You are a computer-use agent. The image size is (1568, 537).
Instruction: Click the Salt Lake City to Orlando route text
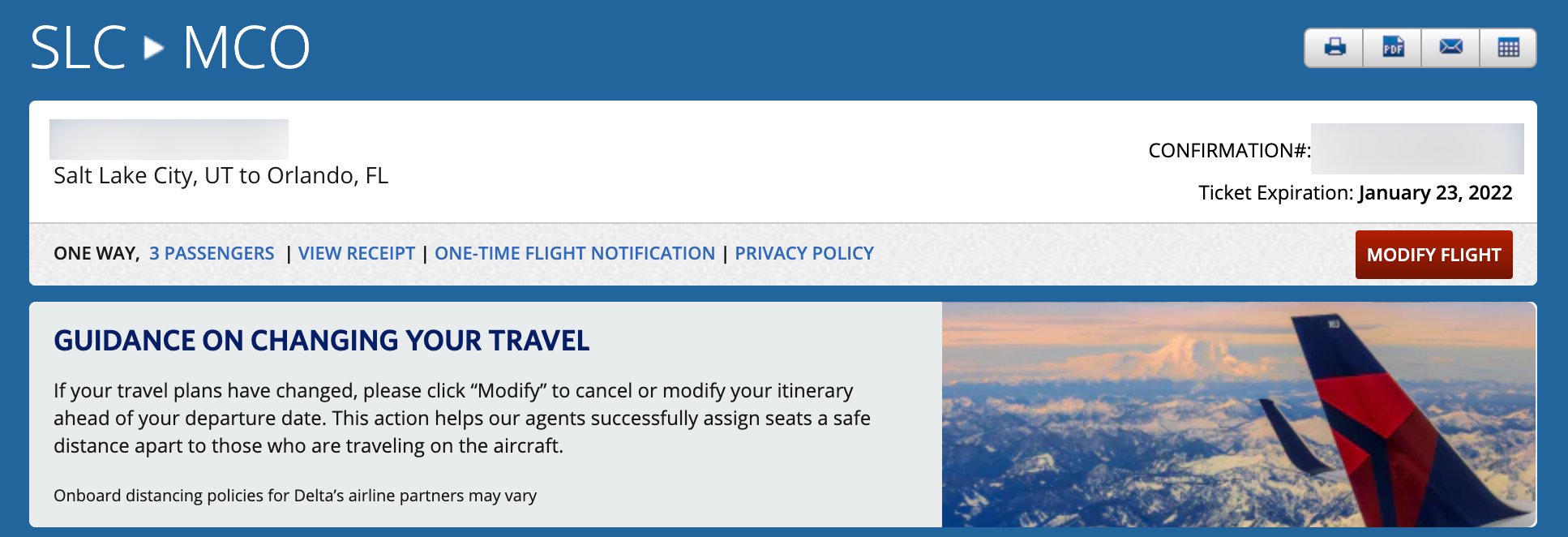pos(221,175)
